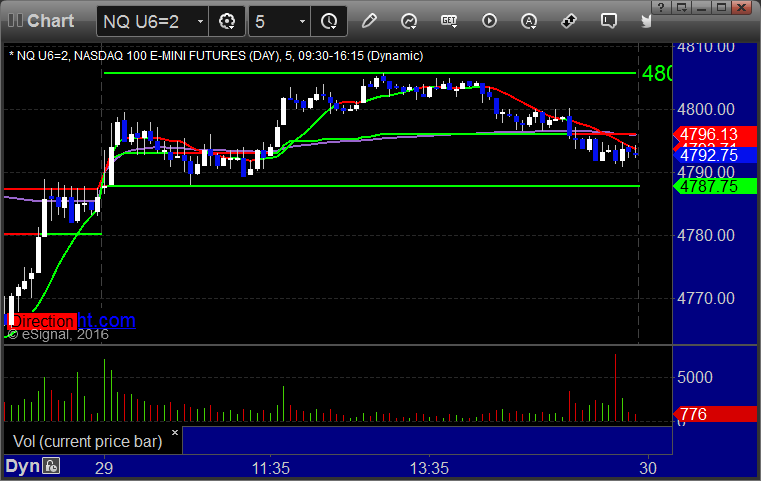Click the pop-out window icon in the title bar

click(681, 7)
